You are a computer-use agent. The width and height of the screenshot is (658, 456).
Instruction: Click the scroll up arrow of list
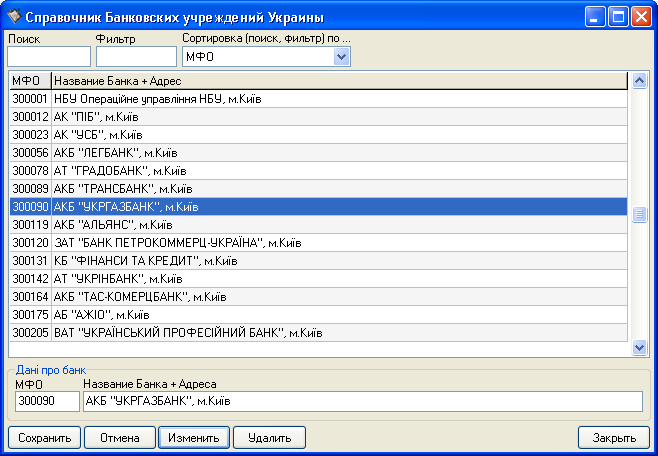coord(640,80)
